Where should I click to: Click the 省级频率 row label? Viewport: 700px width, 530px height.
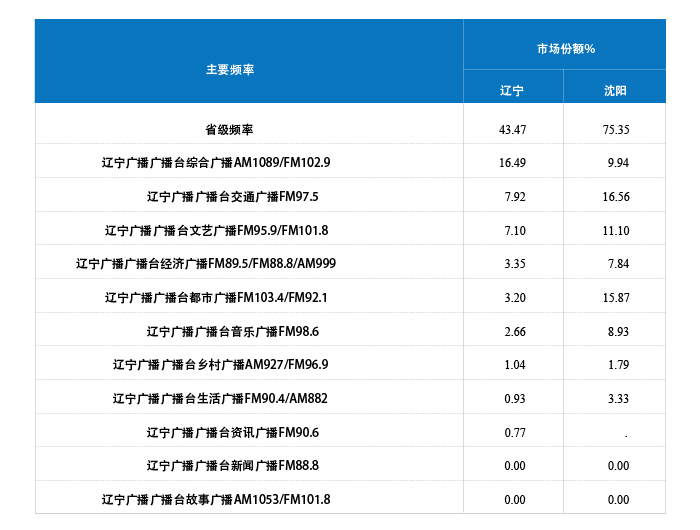click(x=229, y=129)
